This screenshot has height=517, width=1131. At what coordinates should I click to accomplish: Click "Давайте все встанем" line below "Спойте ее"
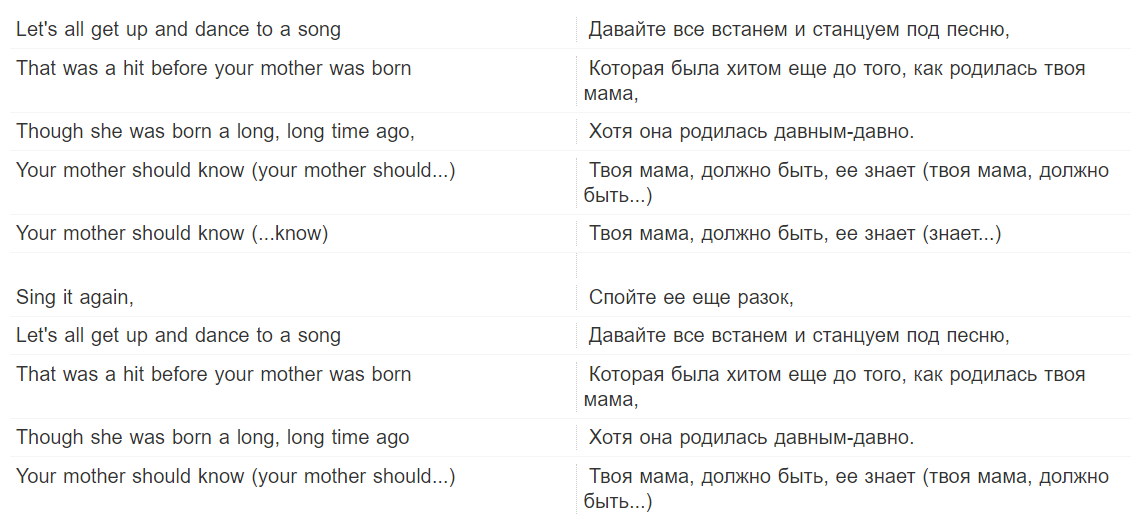pos(798,335)
